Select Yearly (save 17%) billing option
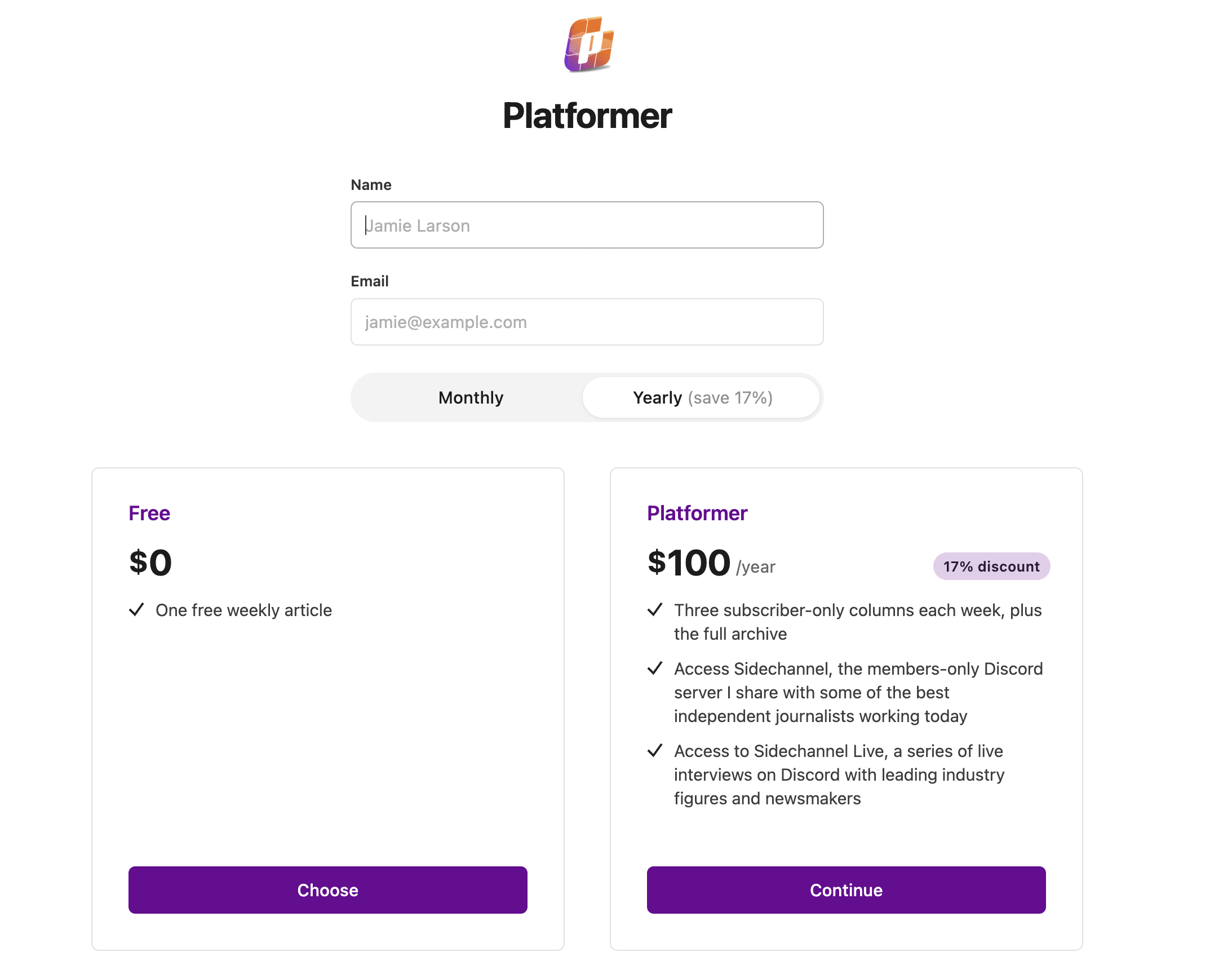 click(702, 397)
